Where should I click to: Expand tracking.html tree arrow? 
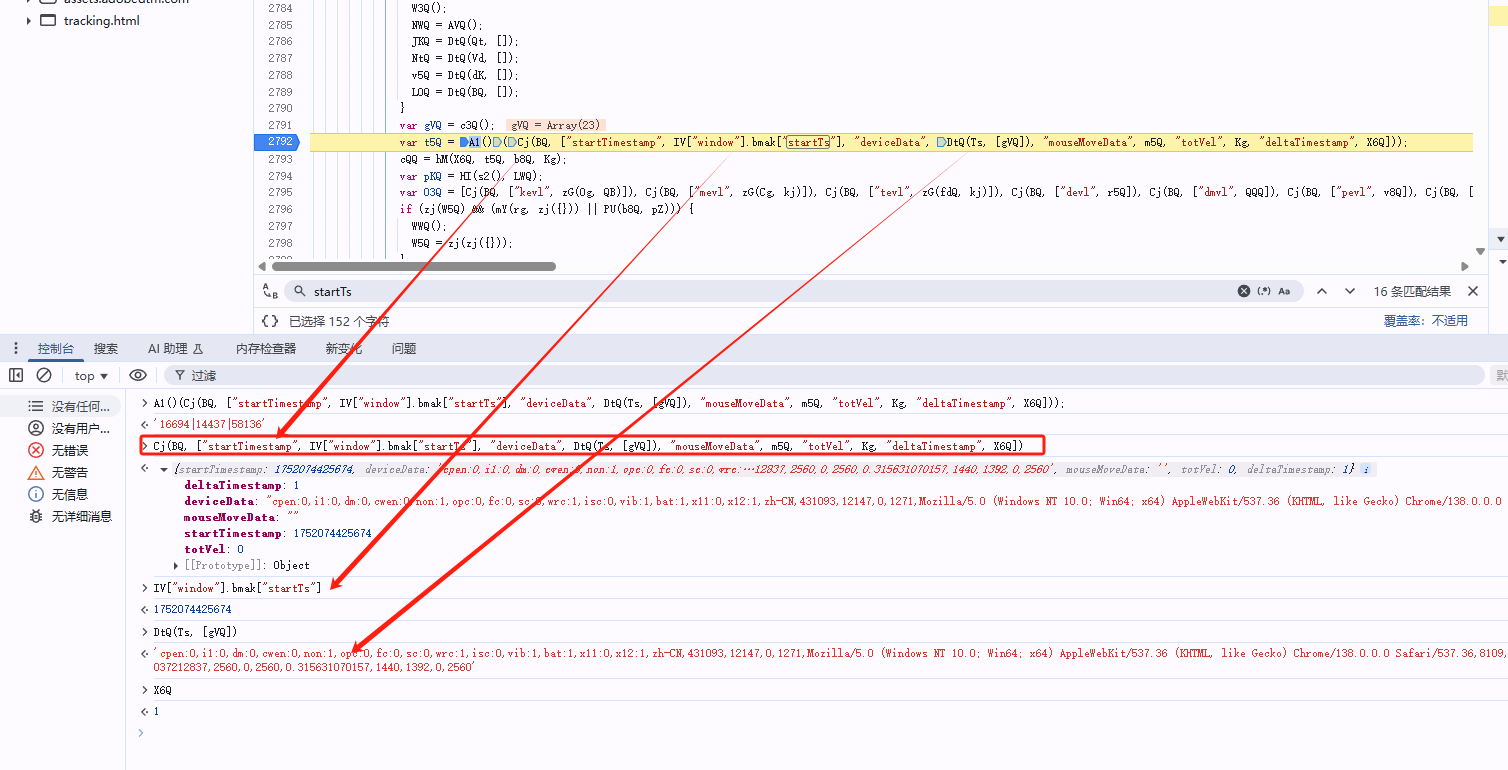point(28,20)
